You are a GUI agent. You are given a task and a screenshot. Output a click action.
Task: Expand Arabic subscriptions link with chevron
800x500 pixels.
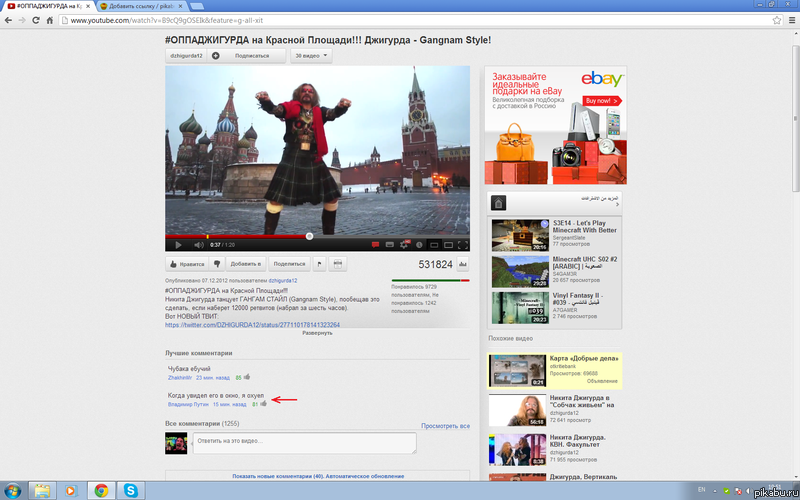(599, 201)
